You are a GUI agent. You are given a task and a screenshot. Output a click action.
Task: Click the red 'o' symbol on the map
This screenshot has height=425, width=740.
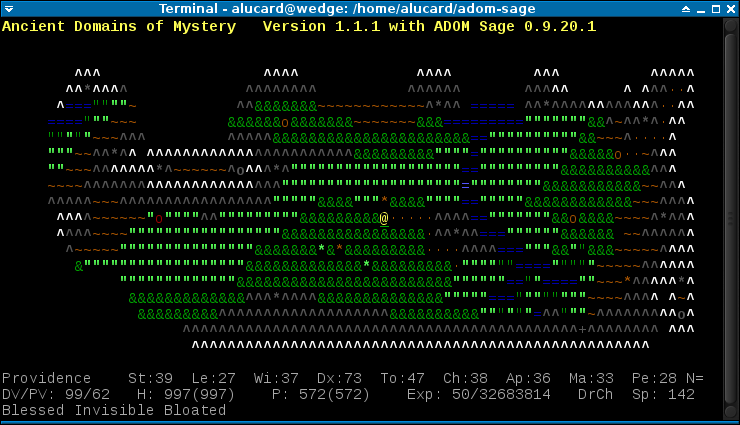pyautogui.click(x=159, y=219)
